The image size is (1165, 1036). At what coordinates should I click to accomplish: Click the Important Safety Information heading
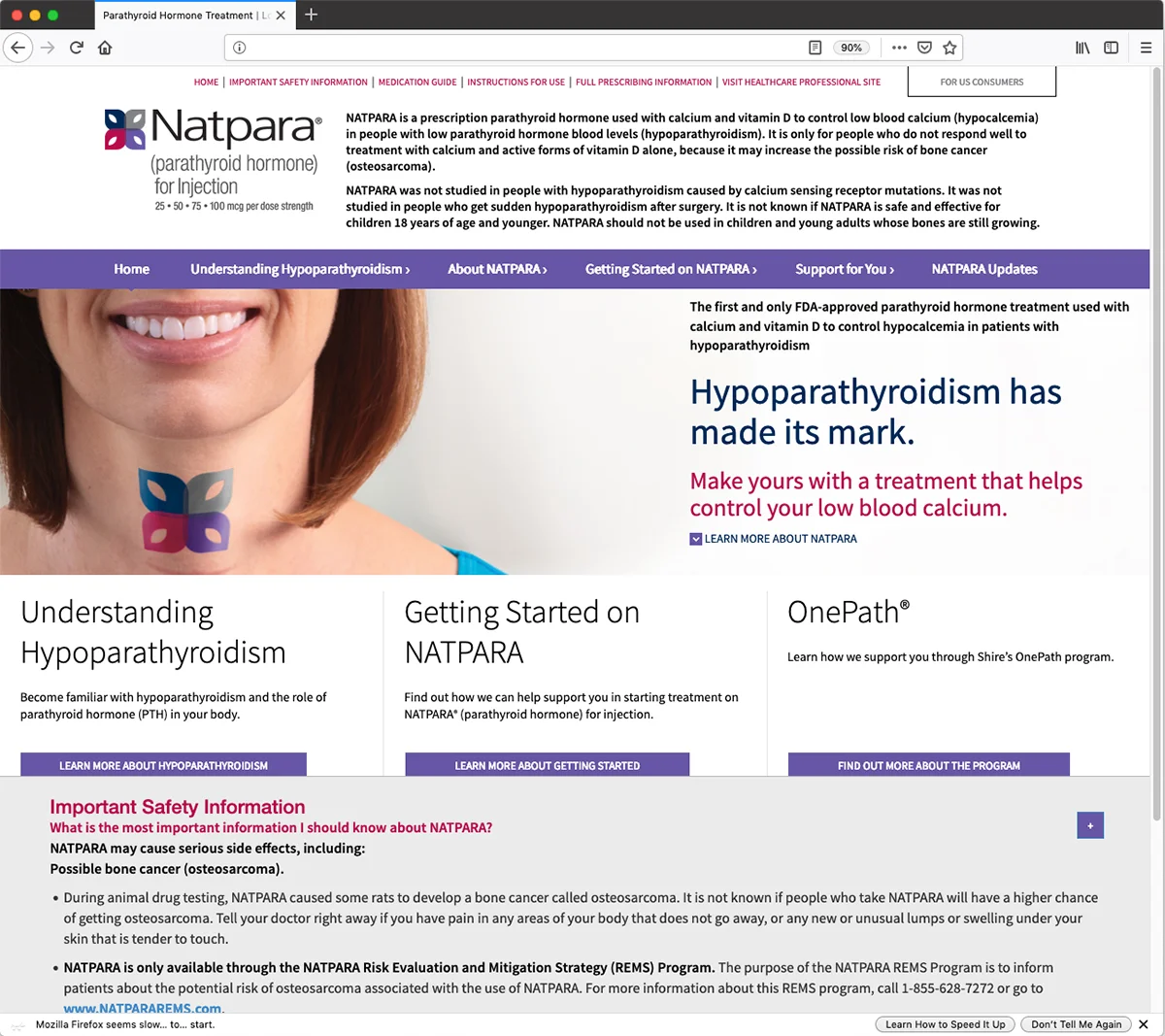(x=178, y=807)
